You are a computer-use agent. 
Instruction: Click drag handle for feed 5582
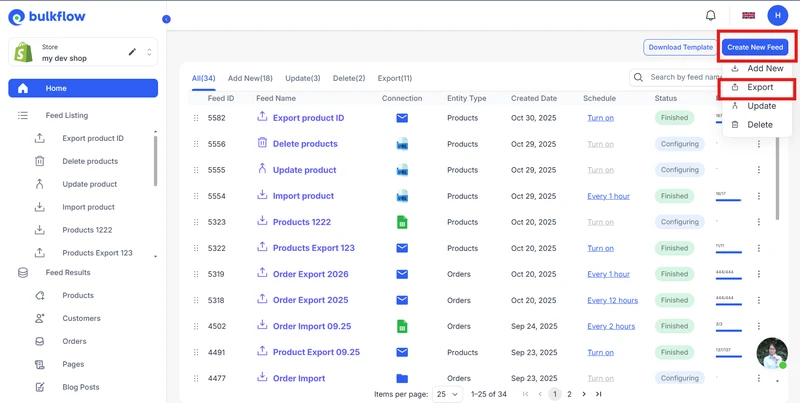[196, 118]
